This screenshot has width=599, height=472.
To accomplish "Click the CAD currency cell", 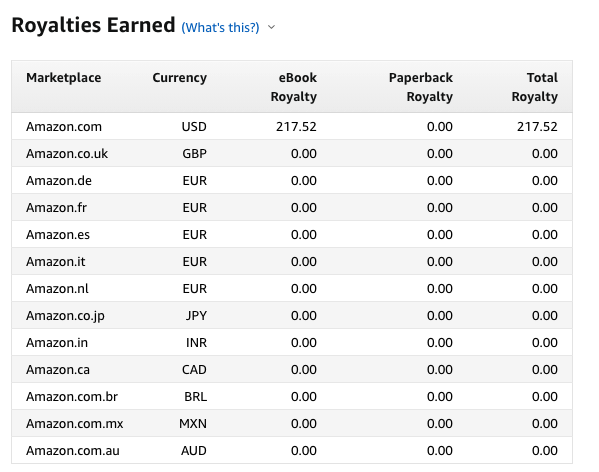I will (x=194, y=370).
